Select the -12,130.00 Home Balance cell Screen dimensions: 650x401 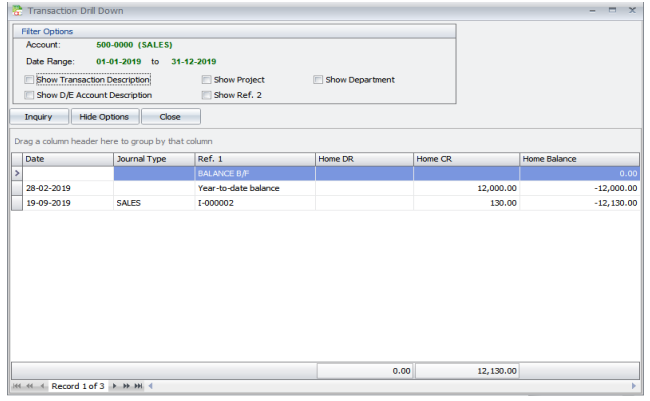coord(580,203)
